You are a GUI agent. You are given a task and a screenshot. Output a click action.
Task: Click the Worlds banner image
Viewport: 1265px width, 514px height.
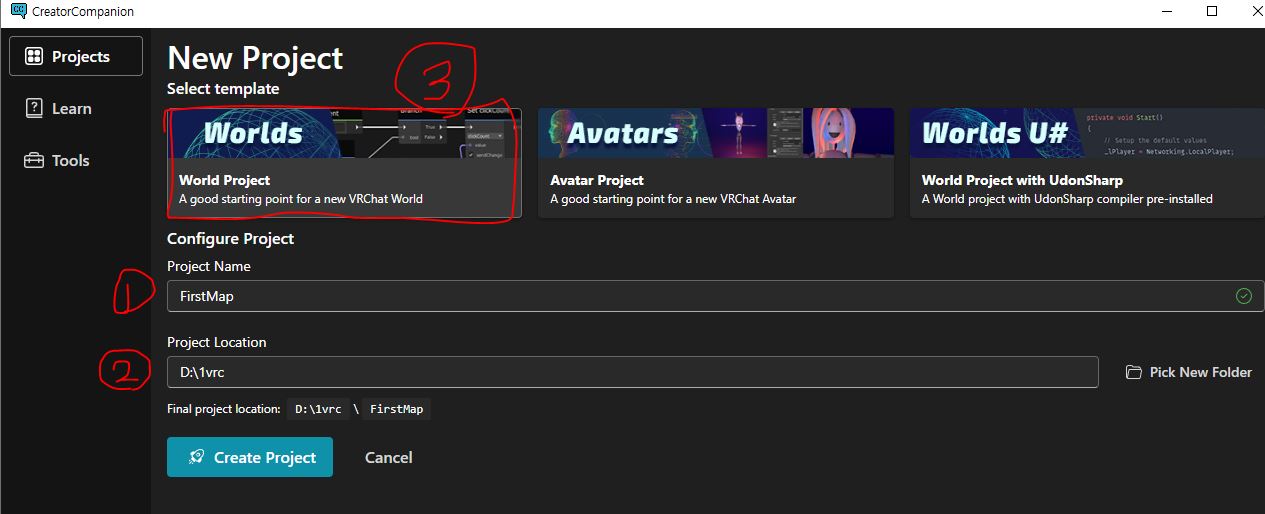344,133
